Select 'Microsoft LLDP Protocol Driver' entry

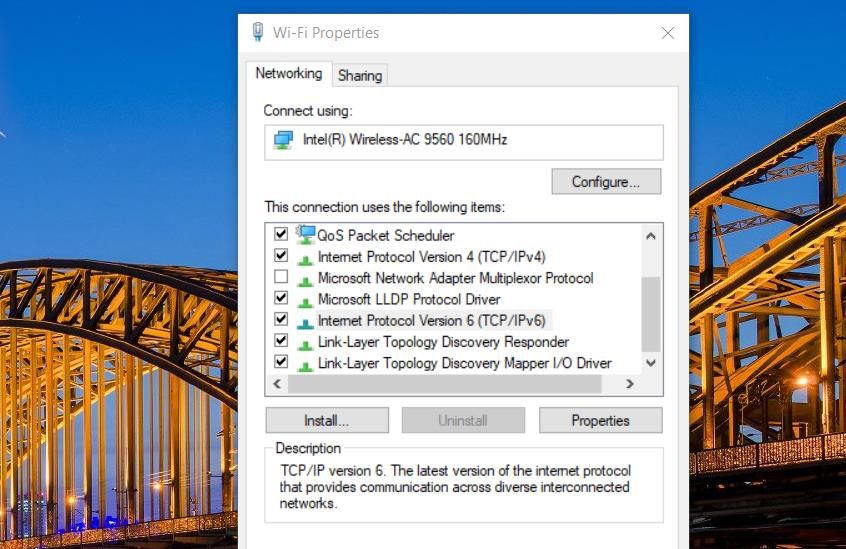click(409, 299)
